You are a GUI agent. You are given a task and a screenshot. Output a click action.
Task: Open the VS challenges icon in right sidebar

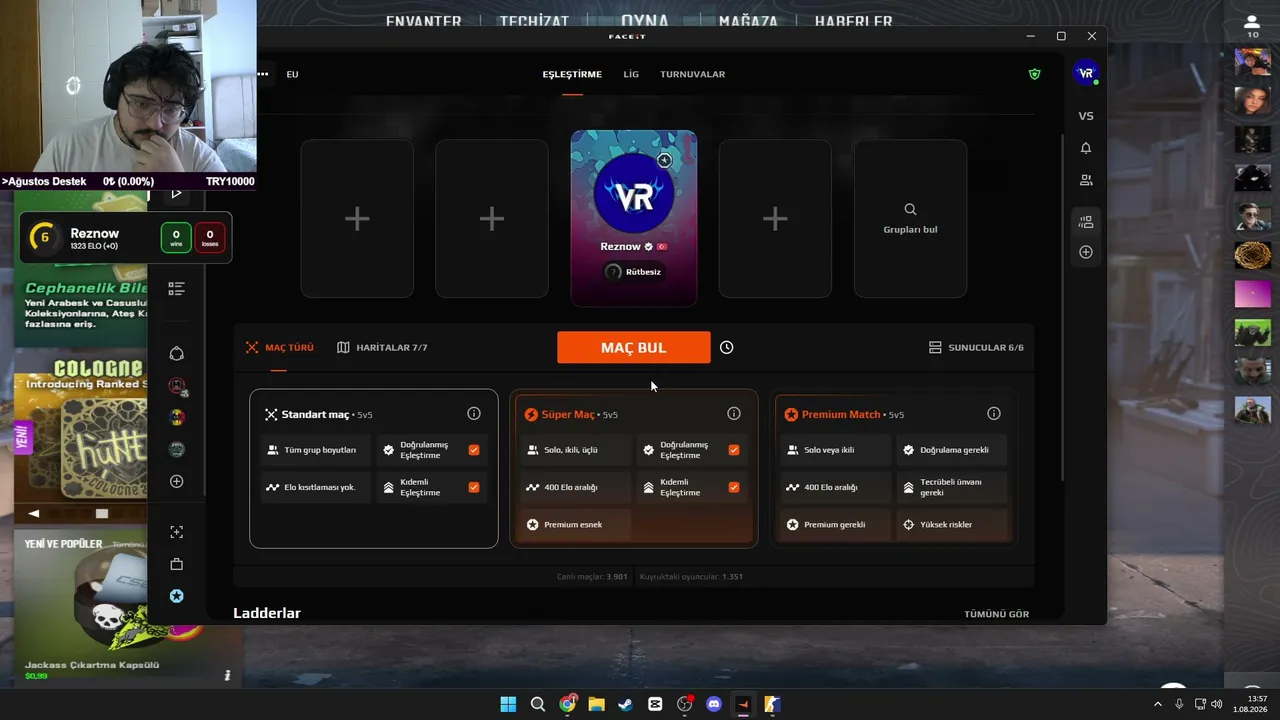(x=1086, y=116)
